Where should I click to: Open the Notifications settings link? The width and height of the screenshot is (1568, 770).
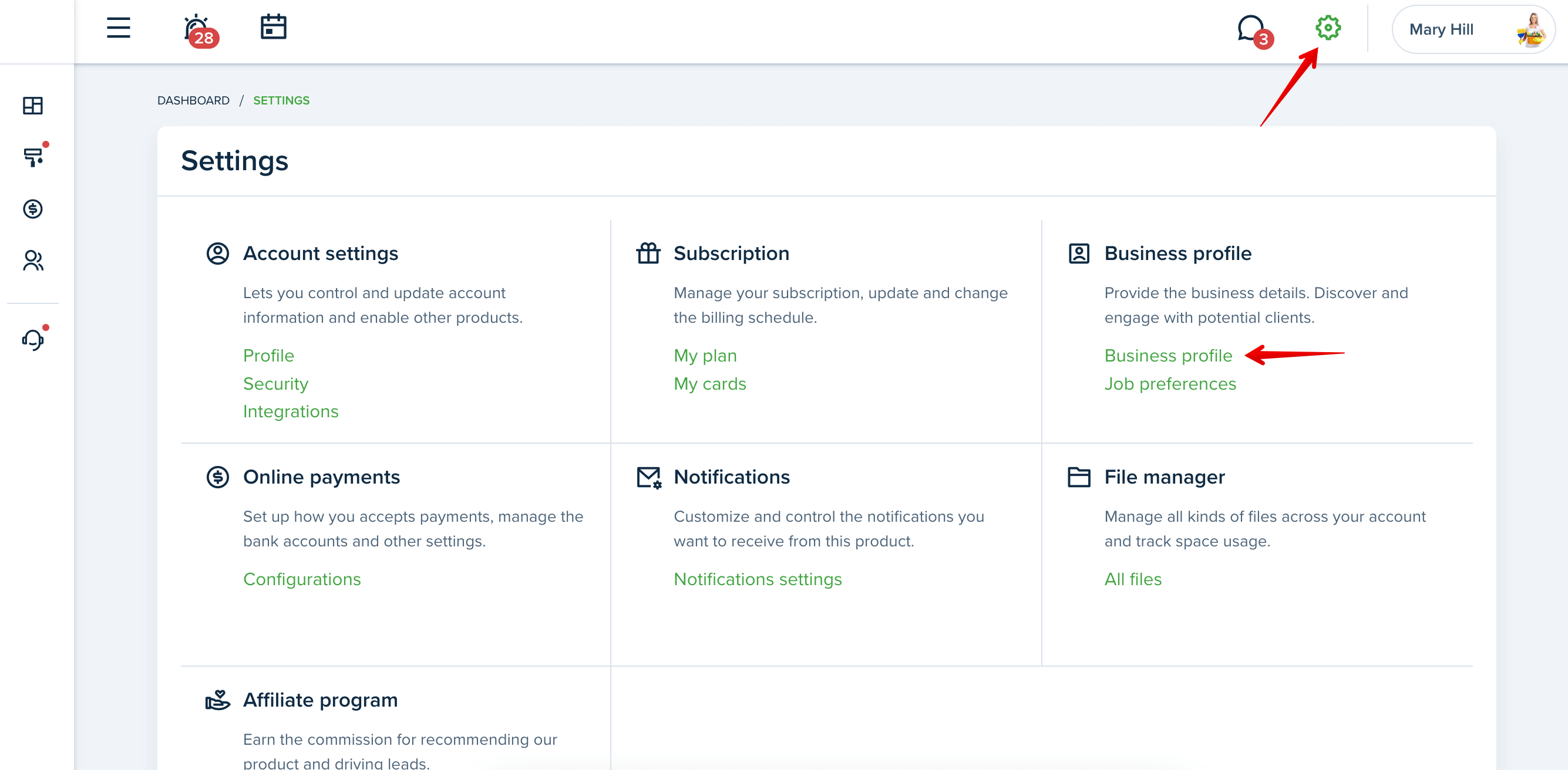pos(757,579)
